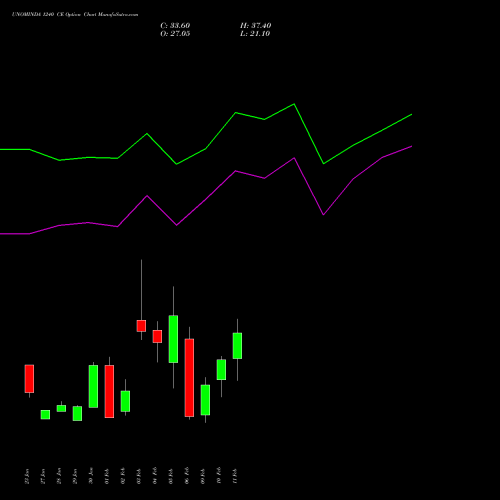
Task: Click the green candle above 11 Feb
Action: pos(237,346)
